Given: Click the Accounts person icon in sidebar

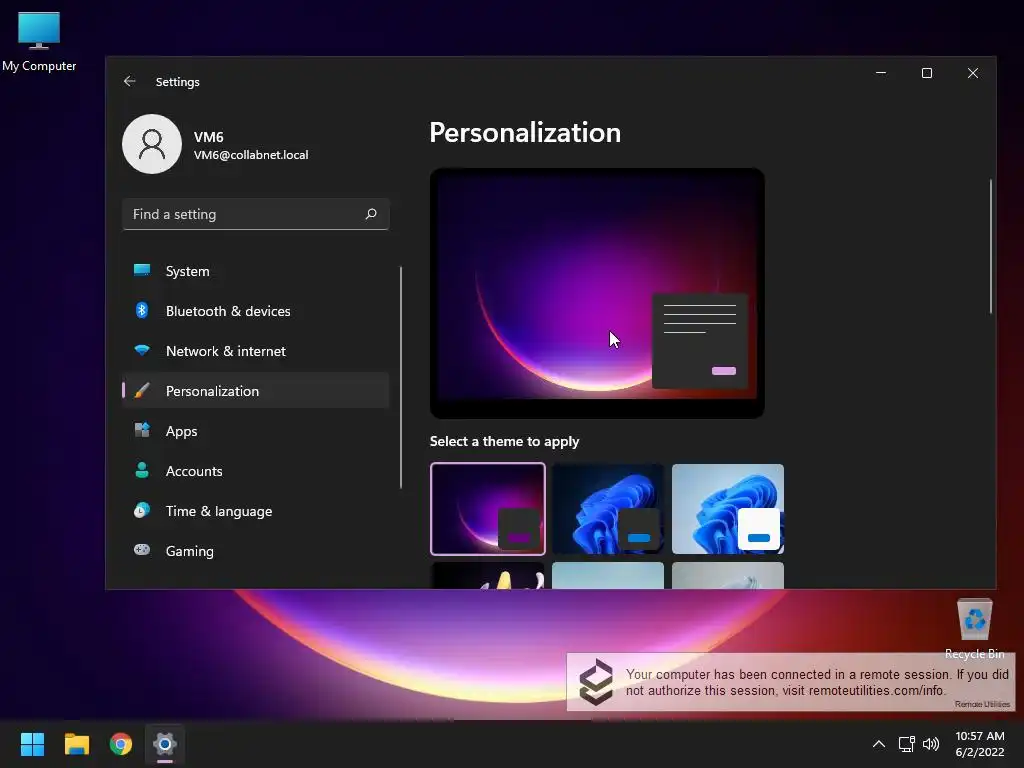Looking at the screenshot, I should click(x=142, y=470).
